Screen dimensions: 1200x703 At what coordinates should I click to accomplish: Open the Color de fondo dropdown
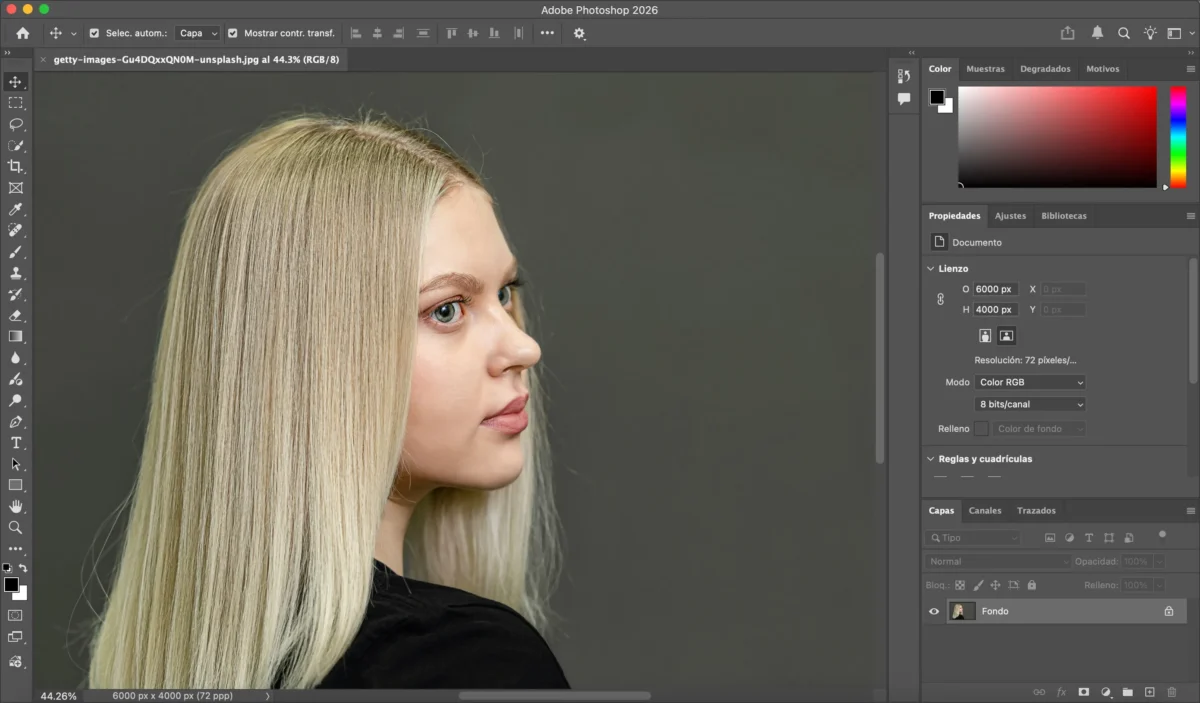1040,429
